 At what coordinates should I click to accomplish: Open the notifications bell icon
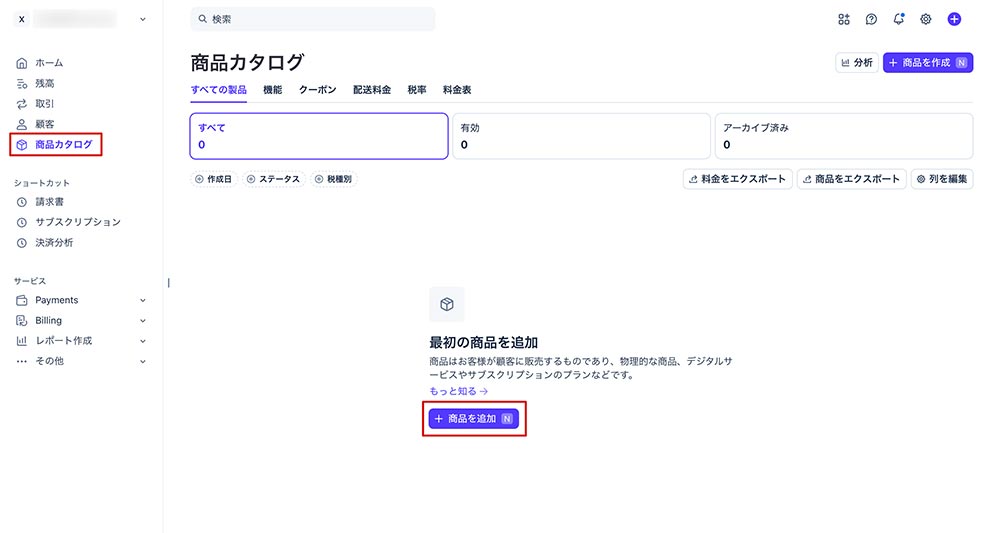[898, 19]
